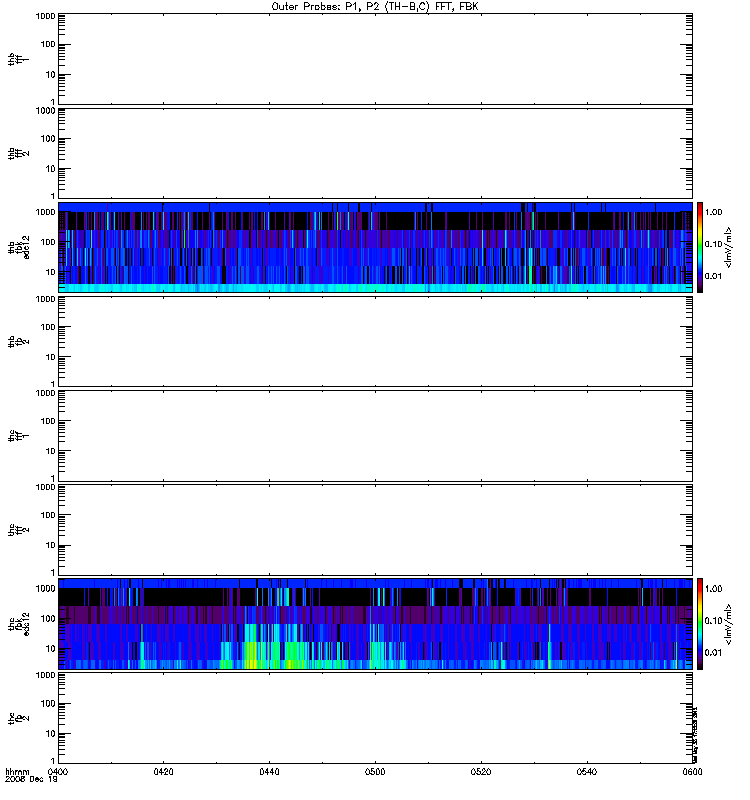Click the '100' tick of thc fff 1 axis
The image size is (750, 800).
(x=48, y=421)
